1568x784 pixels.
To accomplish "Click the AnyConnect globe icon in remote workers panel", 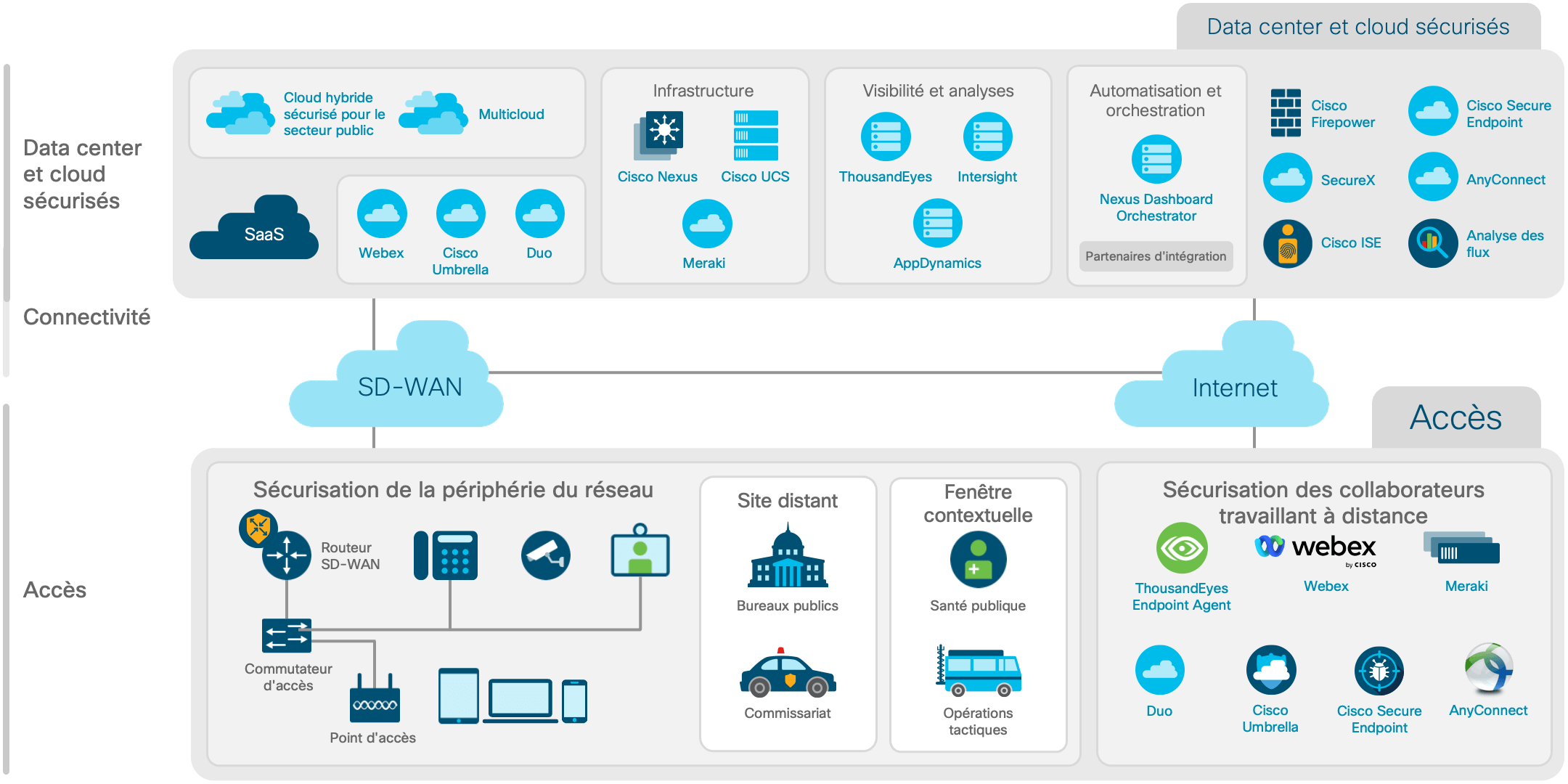I will click(1489, 668).
